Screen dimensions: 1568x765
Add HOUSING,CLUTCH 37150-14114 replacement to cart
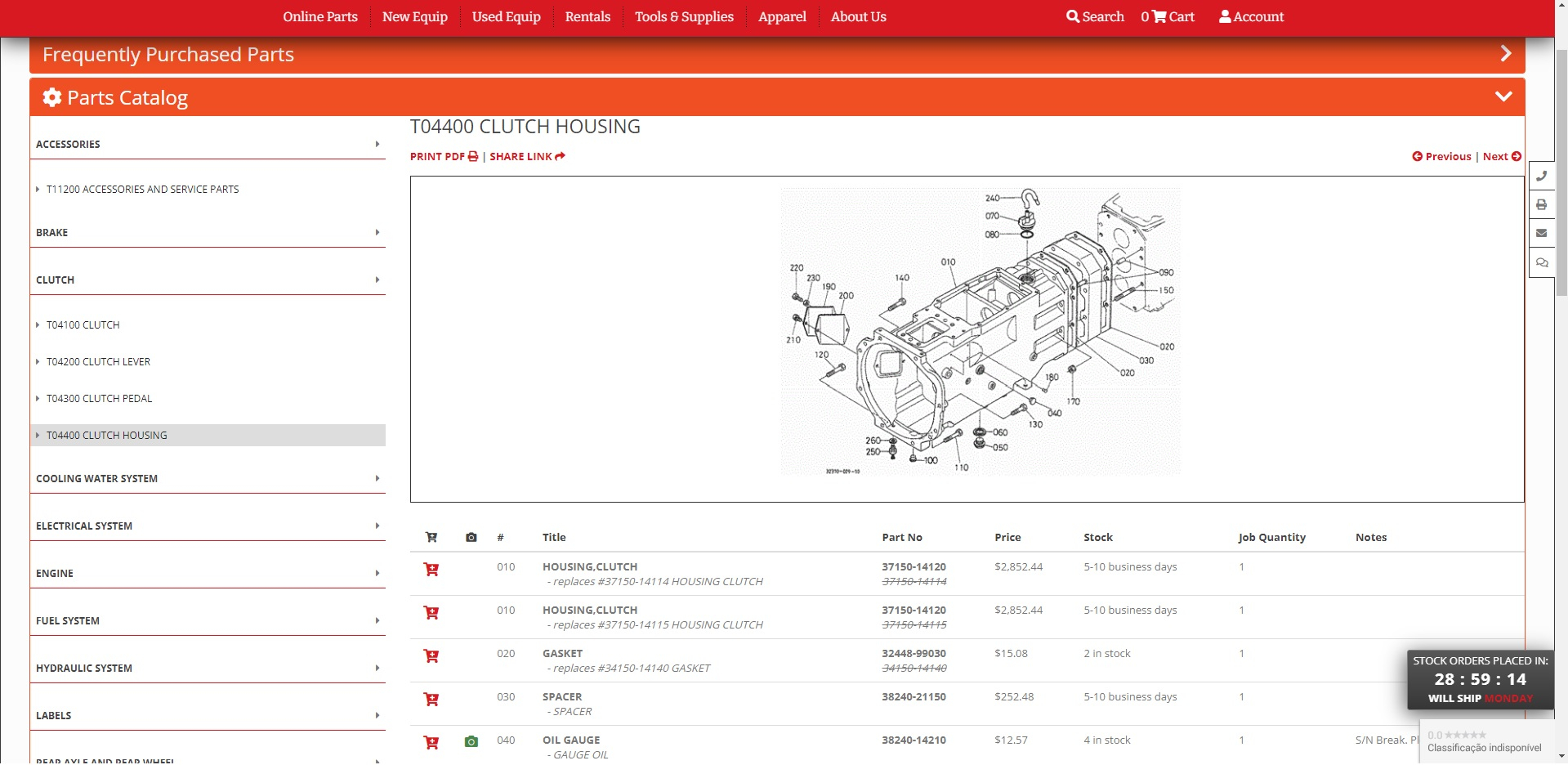tap(431, 570)
